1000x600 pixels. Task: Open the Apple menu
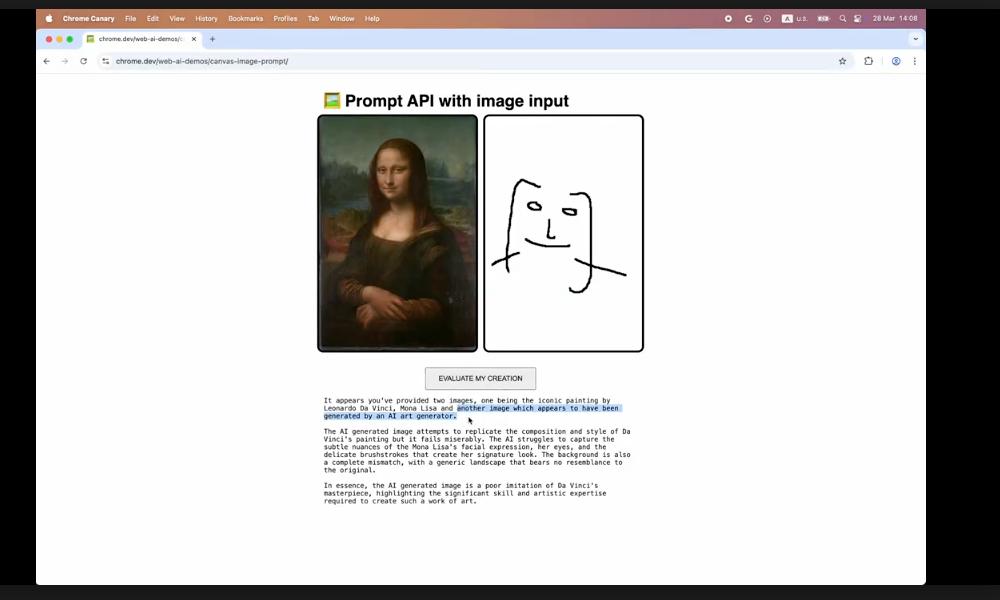coord(49,18)
